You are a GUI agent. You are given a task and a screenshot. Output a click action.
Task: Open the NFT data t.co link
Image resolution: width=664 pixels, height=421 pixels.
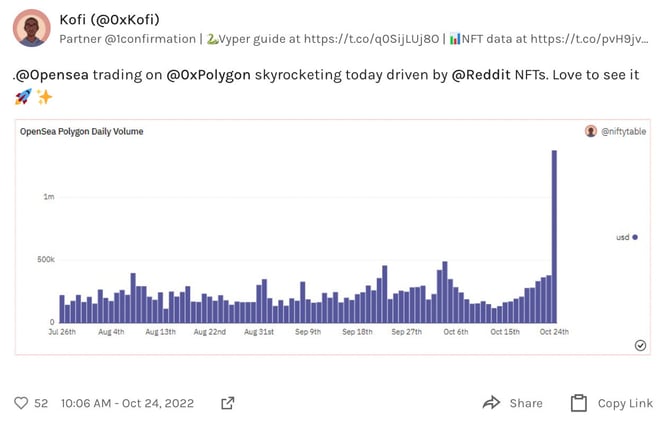[x=589, y=39]
